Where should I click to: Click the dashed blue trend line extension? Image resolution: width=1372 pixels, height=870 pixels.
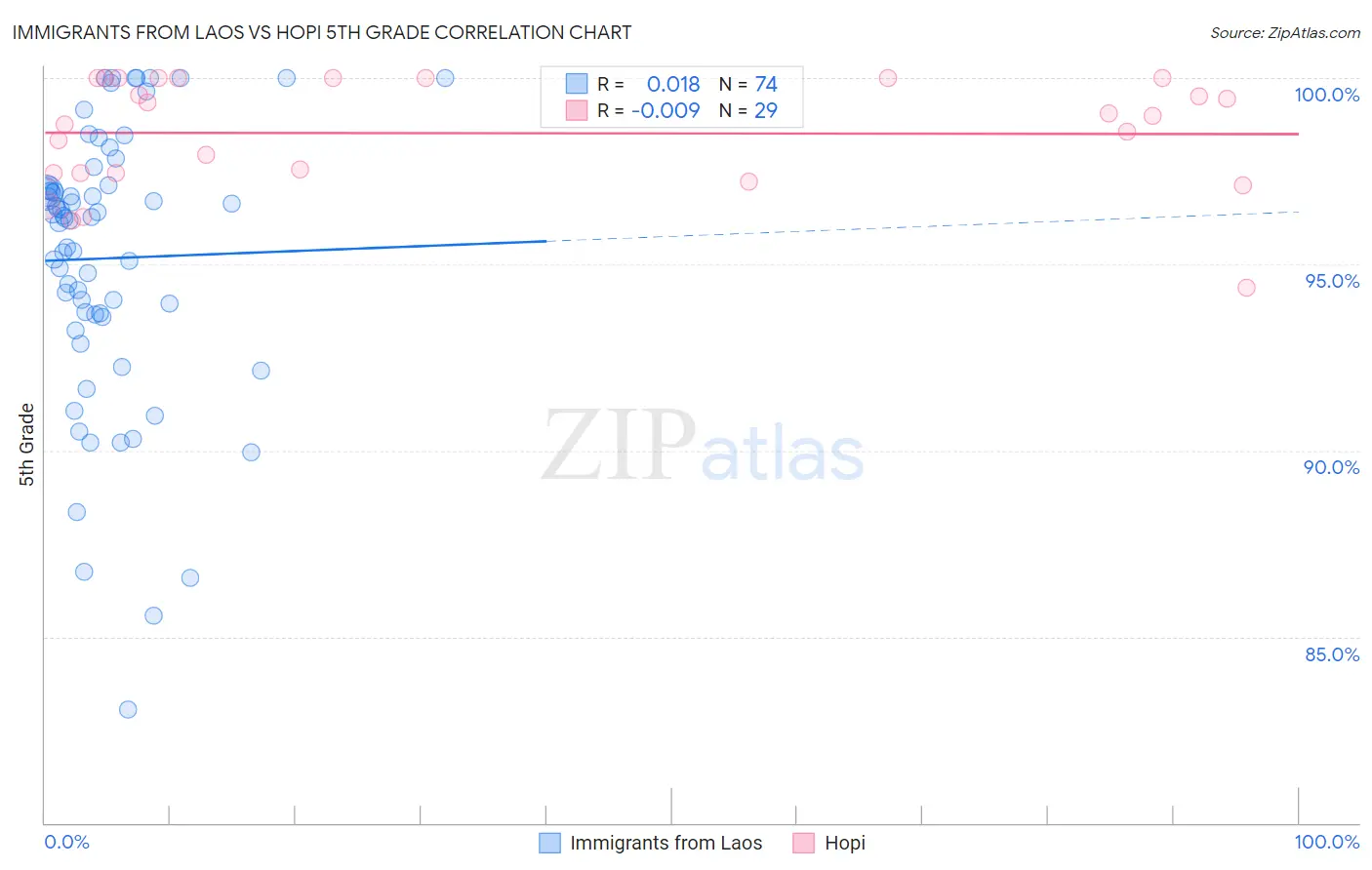point(922,226)
